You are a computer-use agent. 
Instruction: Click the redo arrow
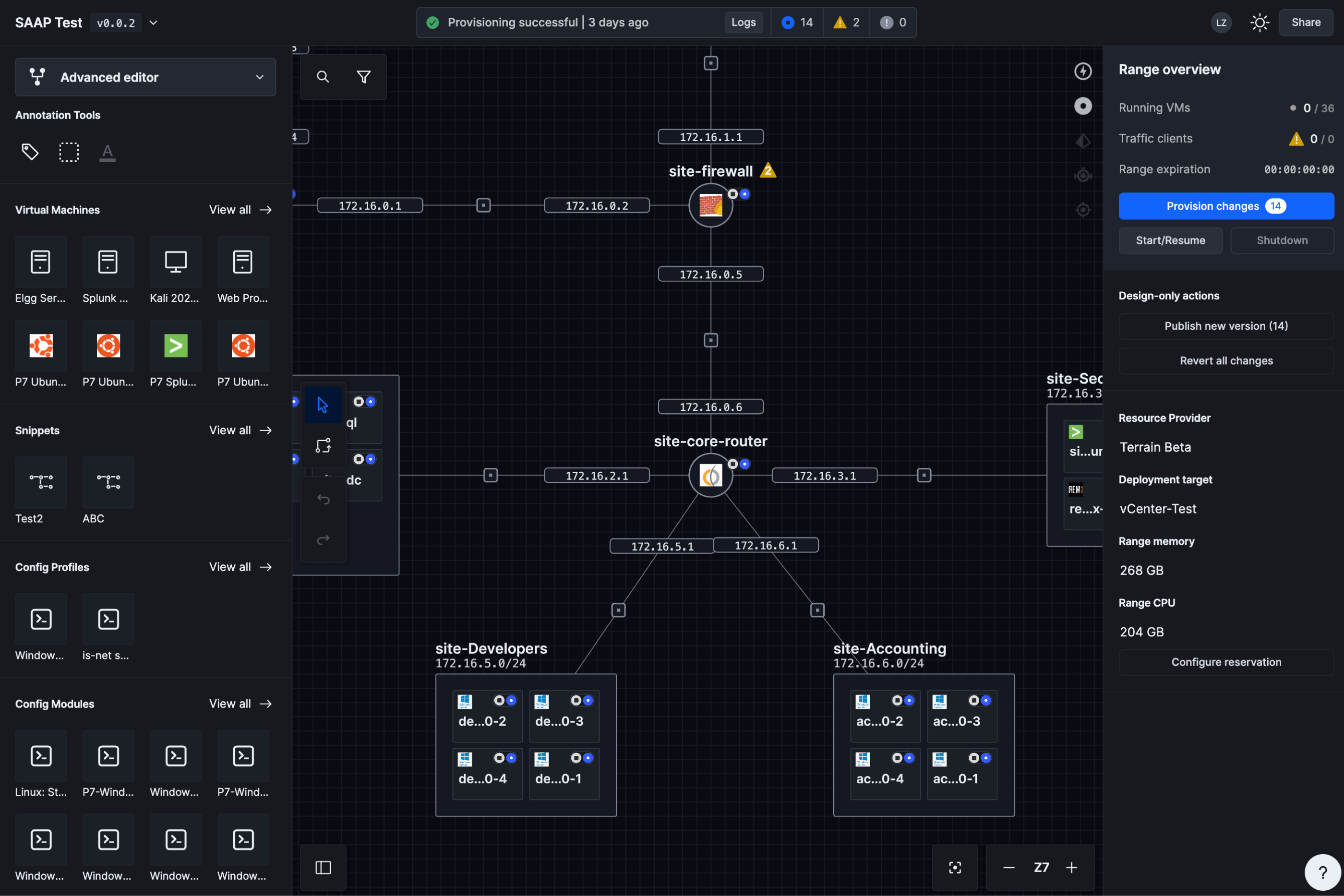tap(323, 539)
